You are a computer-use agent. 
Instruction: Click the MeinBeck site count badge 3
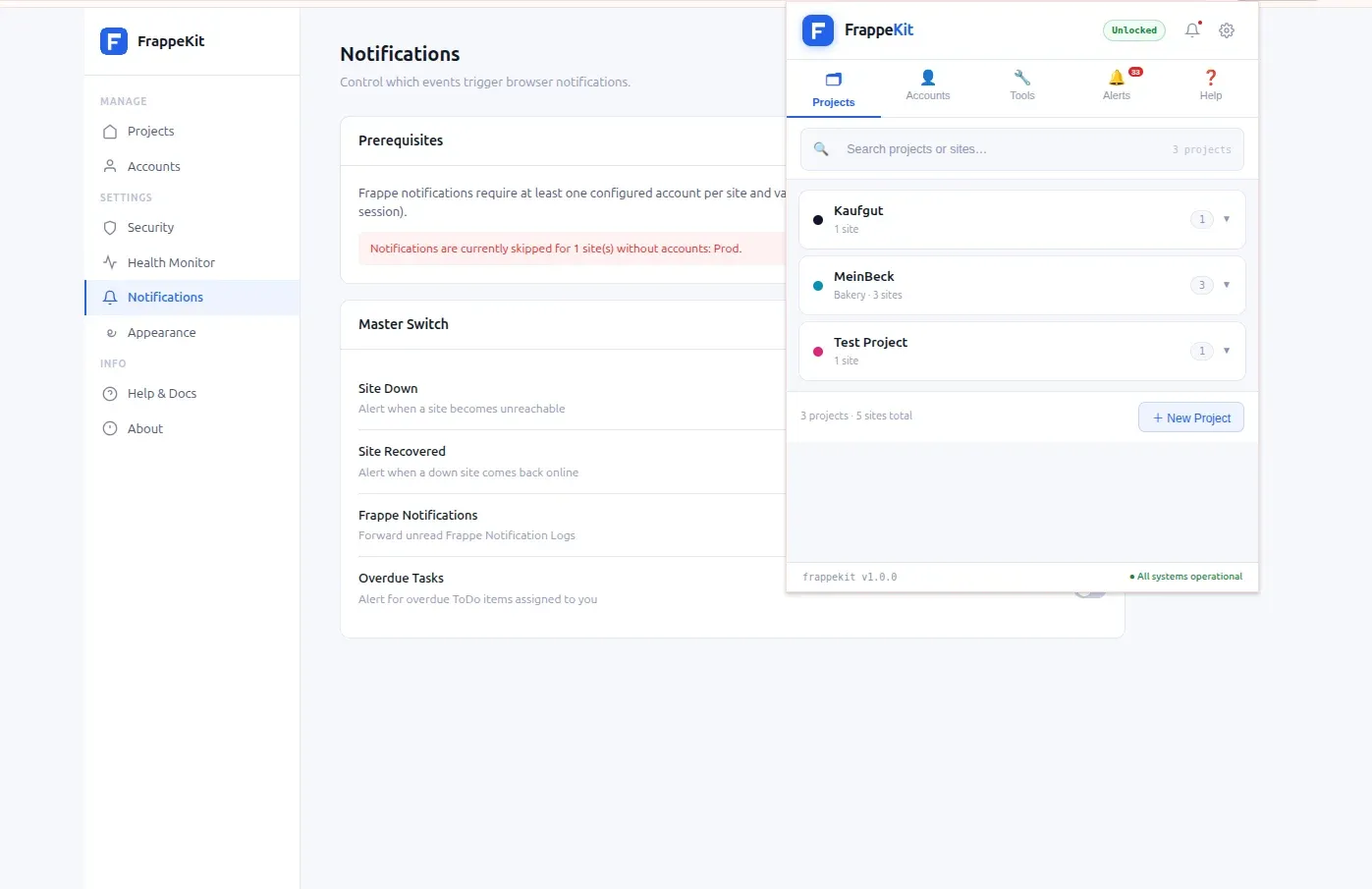click(1202, 285)
